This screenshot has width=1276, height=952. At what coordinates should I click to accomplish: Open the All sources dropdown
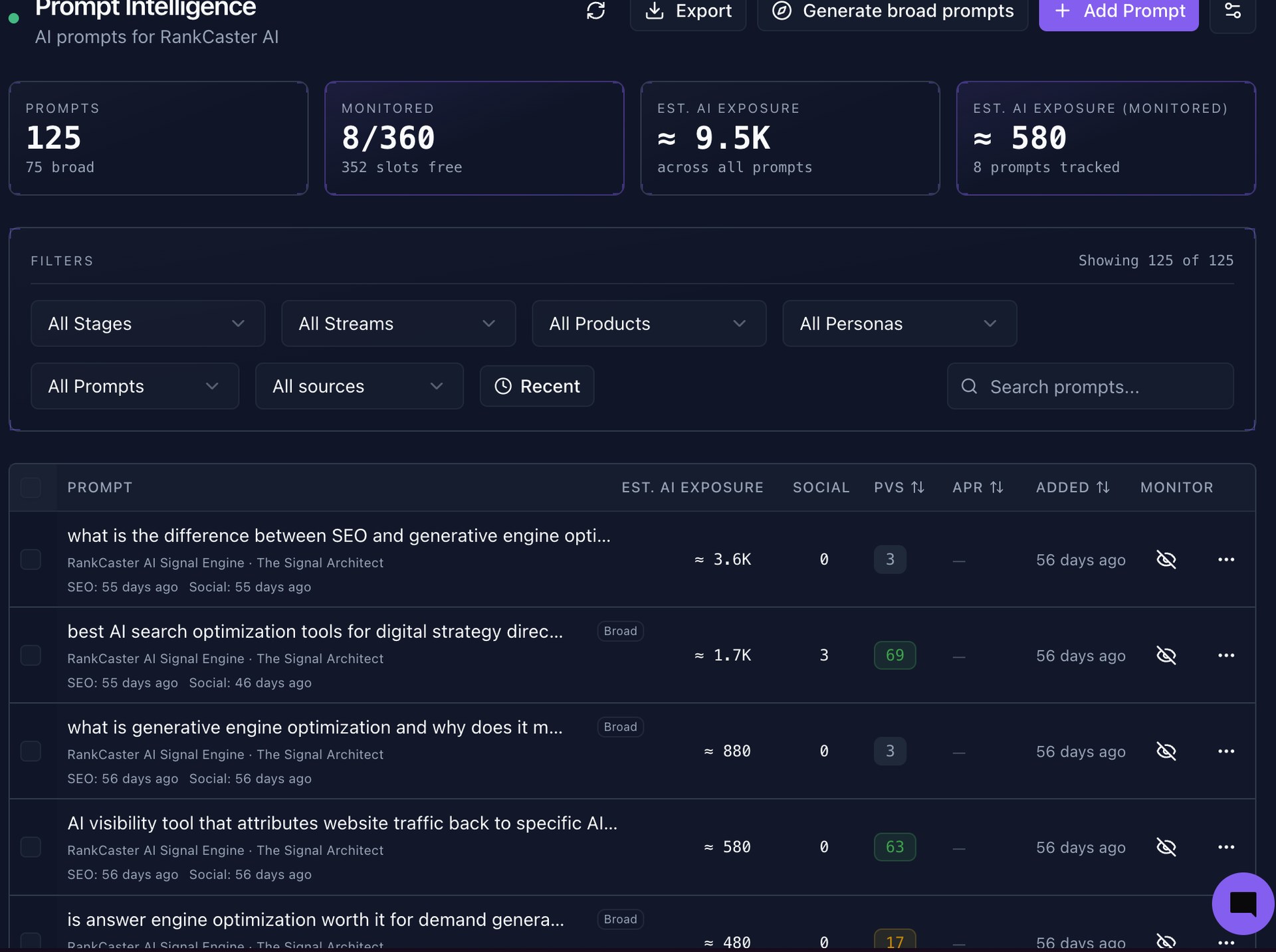[359, 386]
